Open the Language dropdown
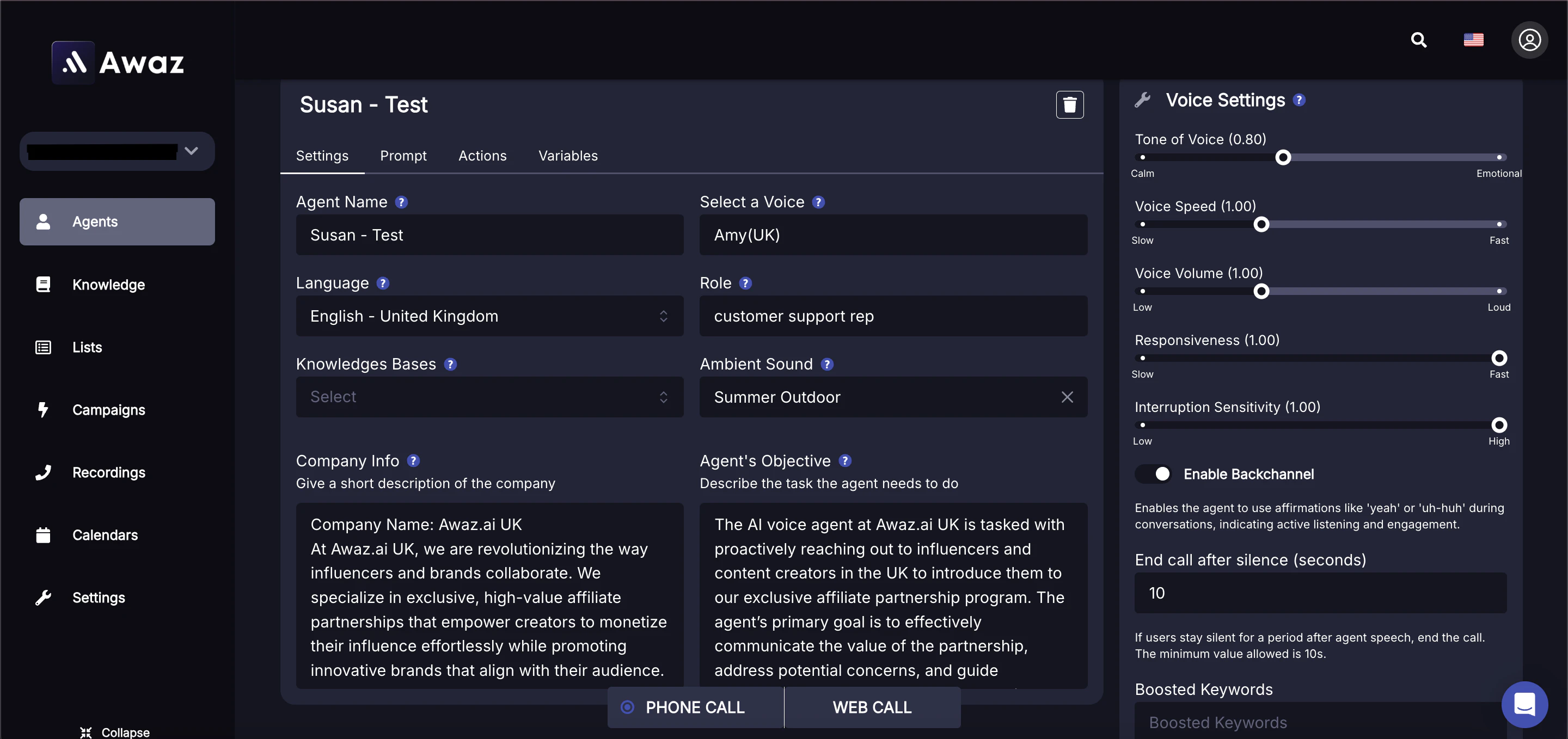Image resolution: width=1568 pixels, height=739 pixels. click(x=489, y=316)
